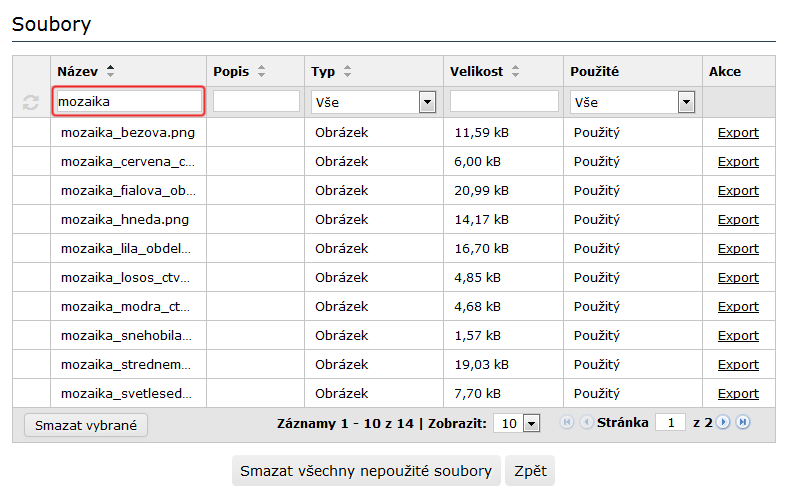Click the Stránka page number field
790x491 pixels.
click(670, 423)
